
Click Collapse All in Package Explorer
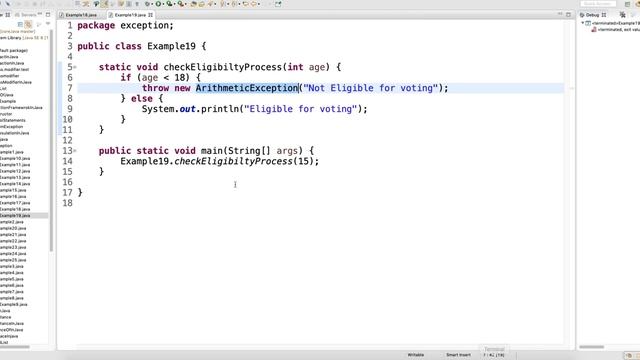pos(20,24)
